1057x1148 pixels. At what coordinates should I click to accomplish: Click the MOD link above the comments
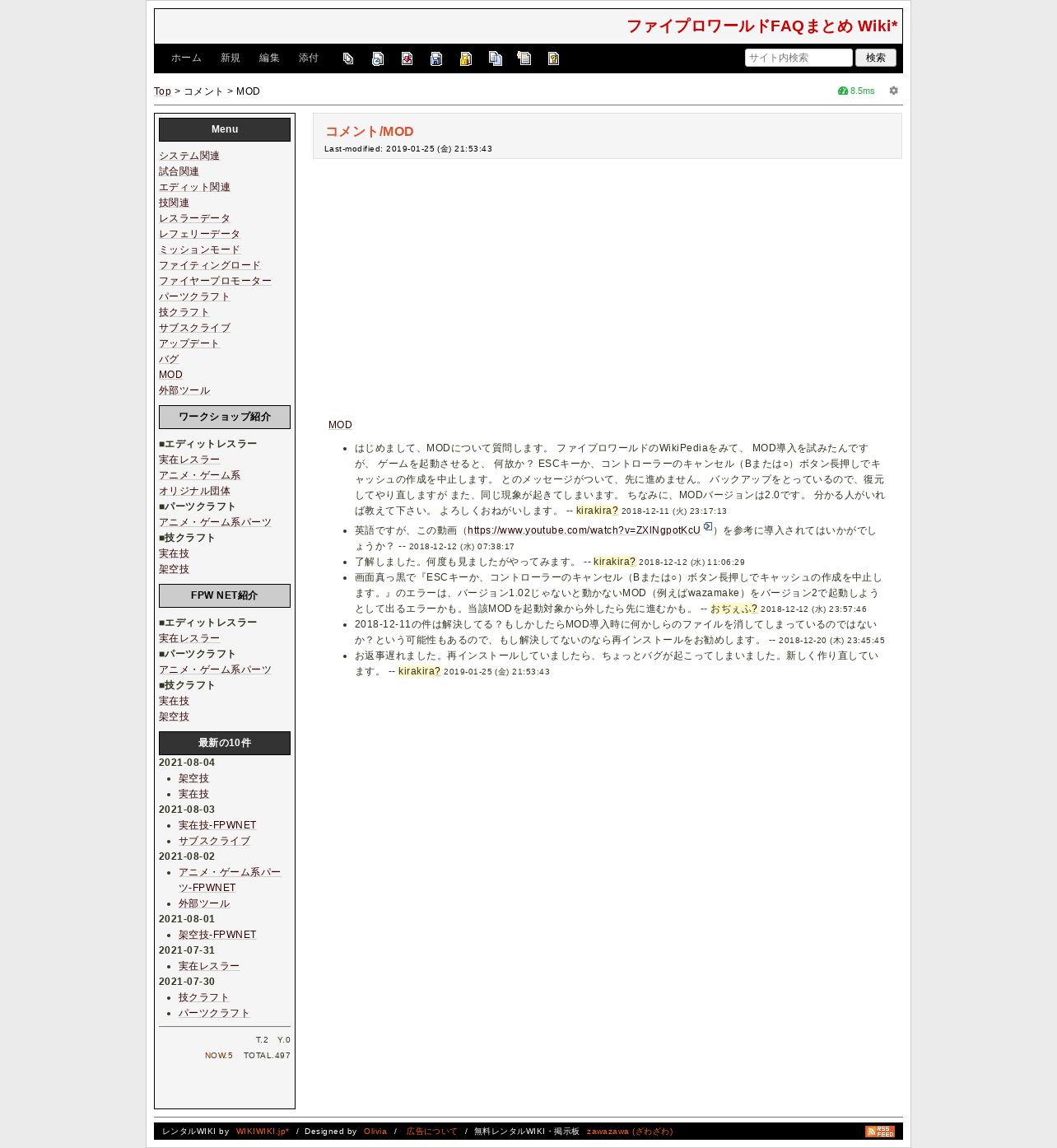point(340,425)
